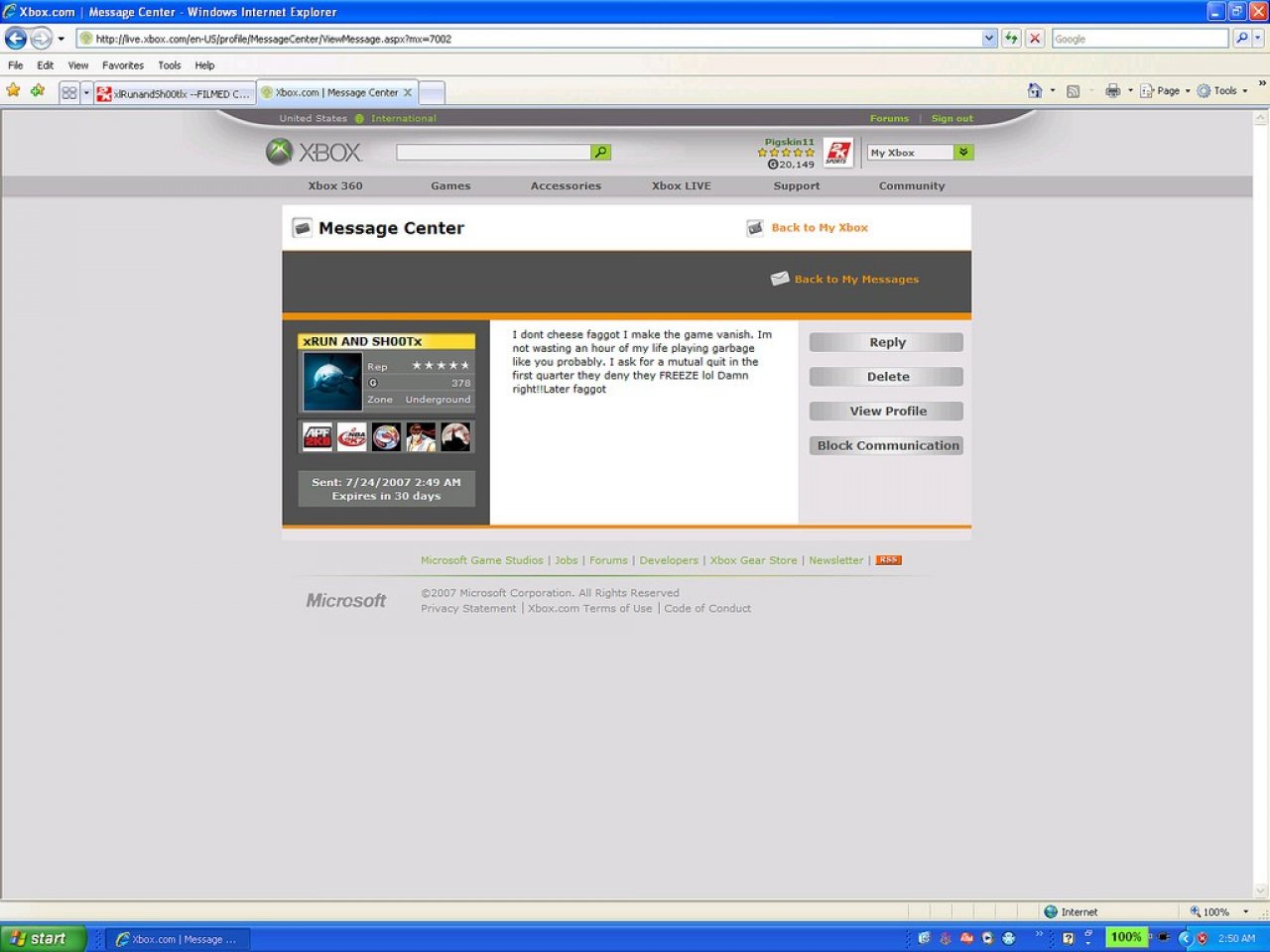Click the 2K Sports gamer picture
Viewport: 1270px width, 952px height.
click(838, 153)
